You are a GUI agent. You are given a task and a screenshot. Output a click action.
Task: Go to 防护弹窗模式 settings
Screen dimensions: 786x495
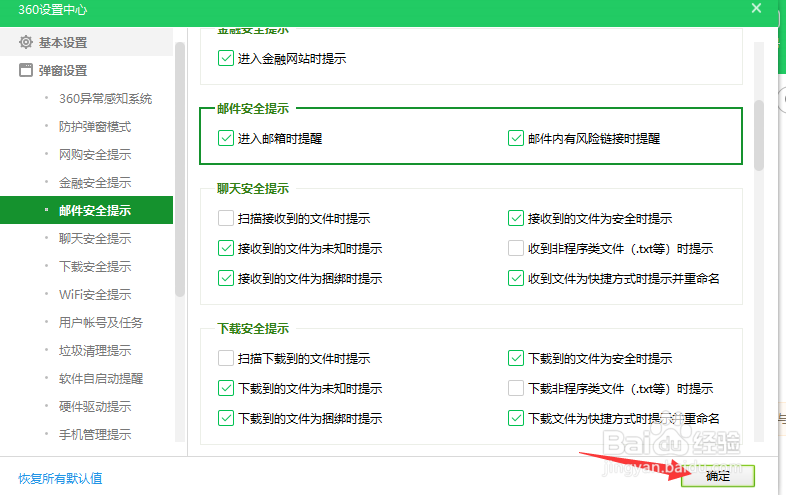(95, 126)
